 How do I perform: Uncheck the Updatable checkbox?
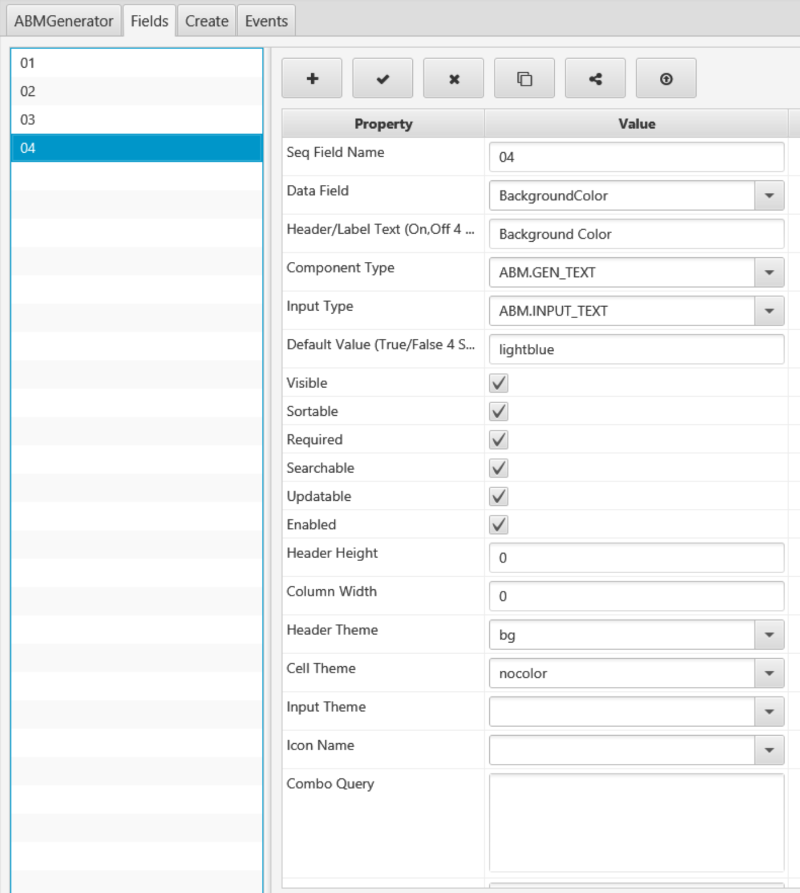[x=499, y=497]
